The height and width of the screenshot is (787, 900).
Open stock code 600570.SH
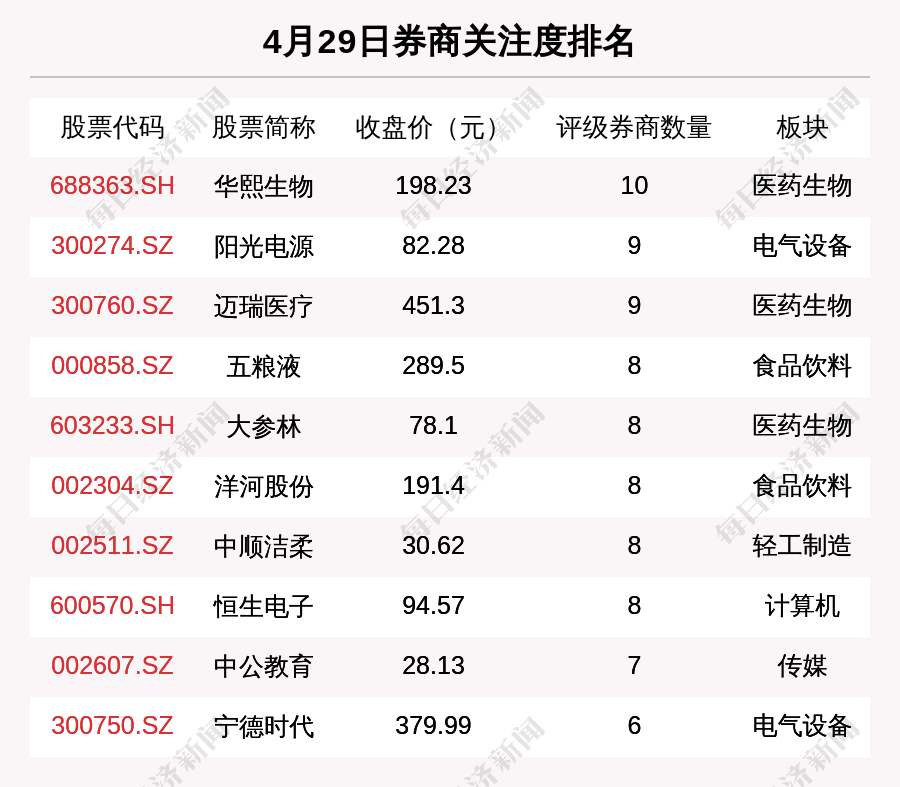click(112, 606)
